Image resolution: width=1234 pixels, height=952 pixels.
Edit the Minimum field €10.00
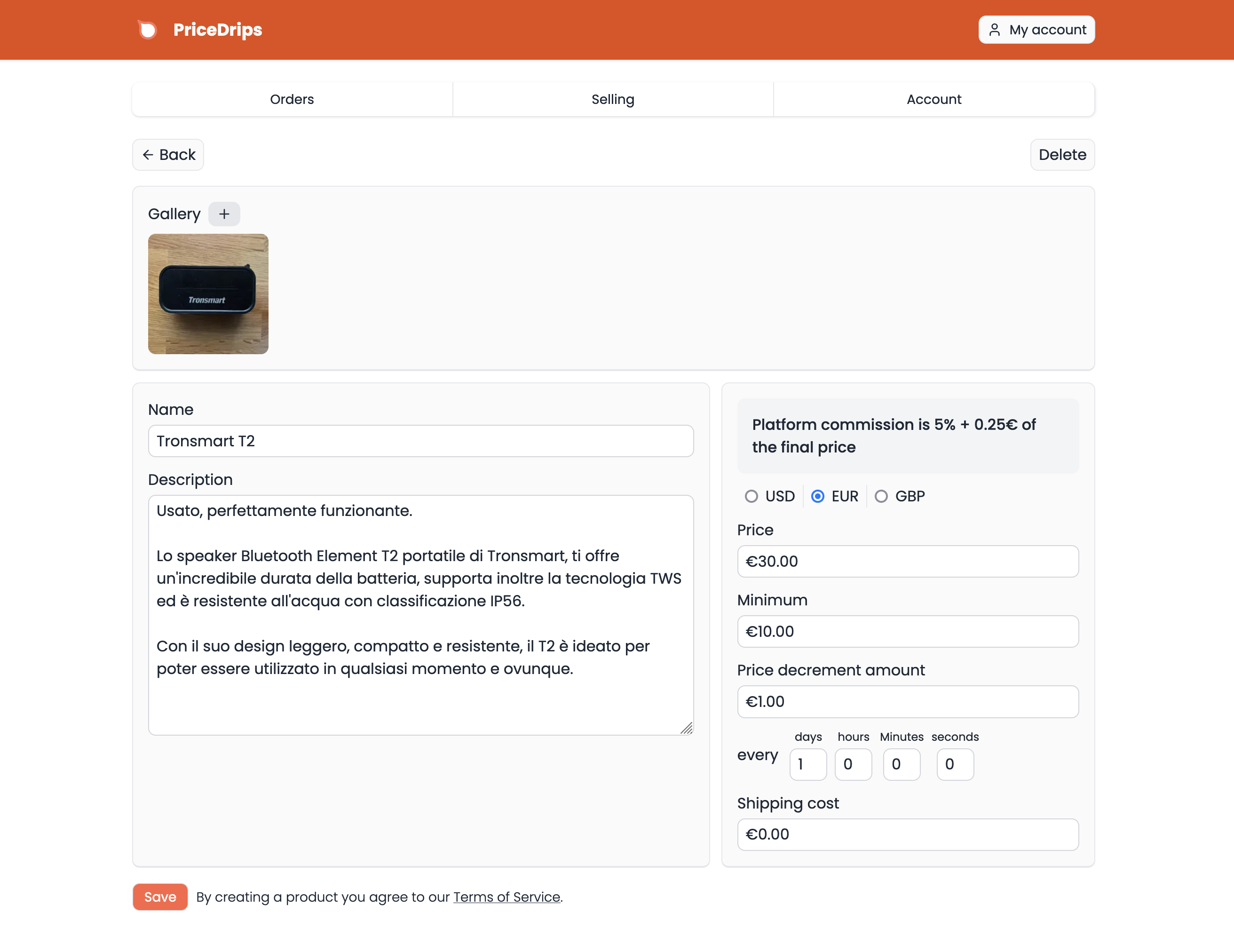[908, 632]
